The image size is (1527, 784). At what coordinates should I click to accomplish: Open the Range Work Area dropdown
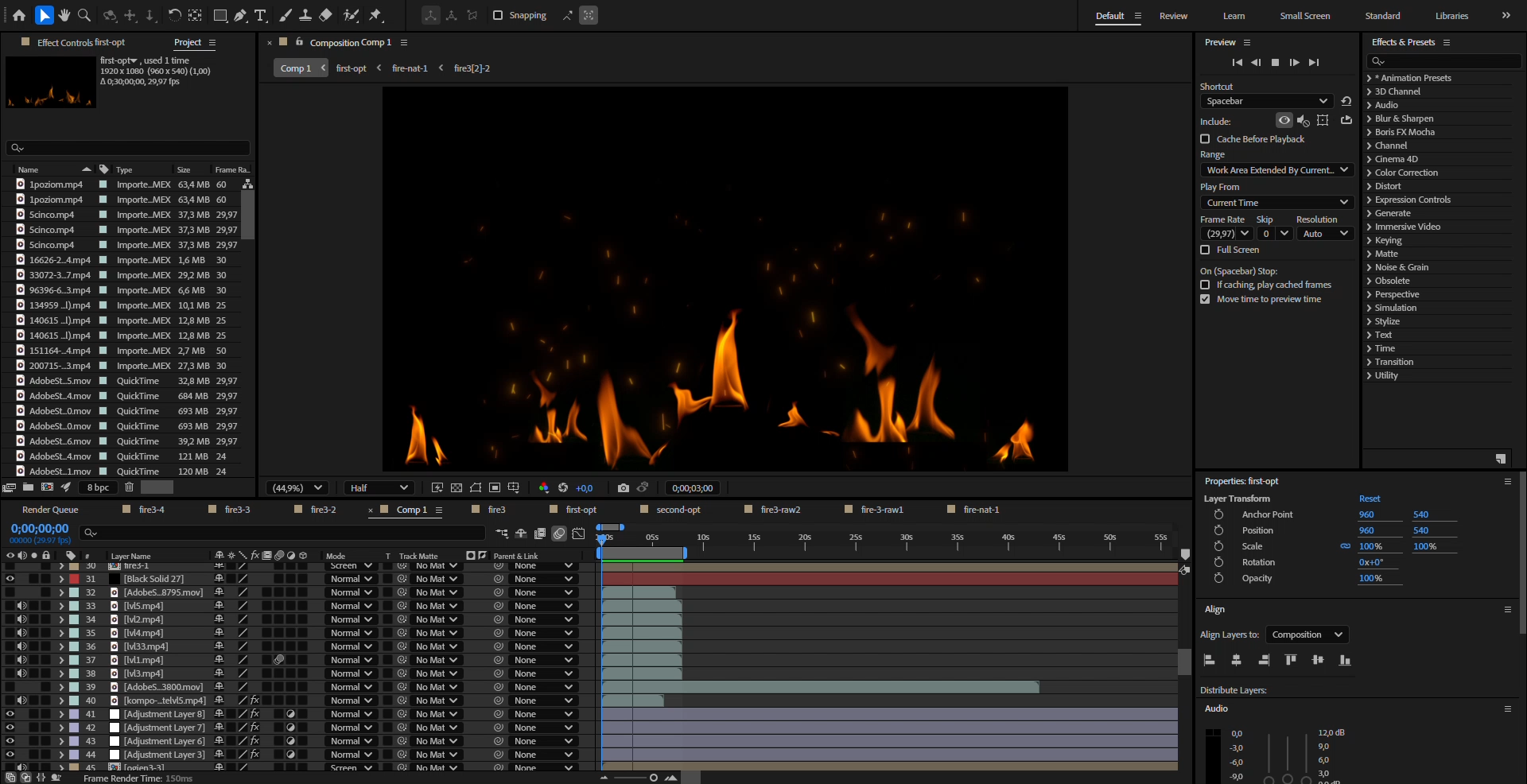[x=1276, y=170]
